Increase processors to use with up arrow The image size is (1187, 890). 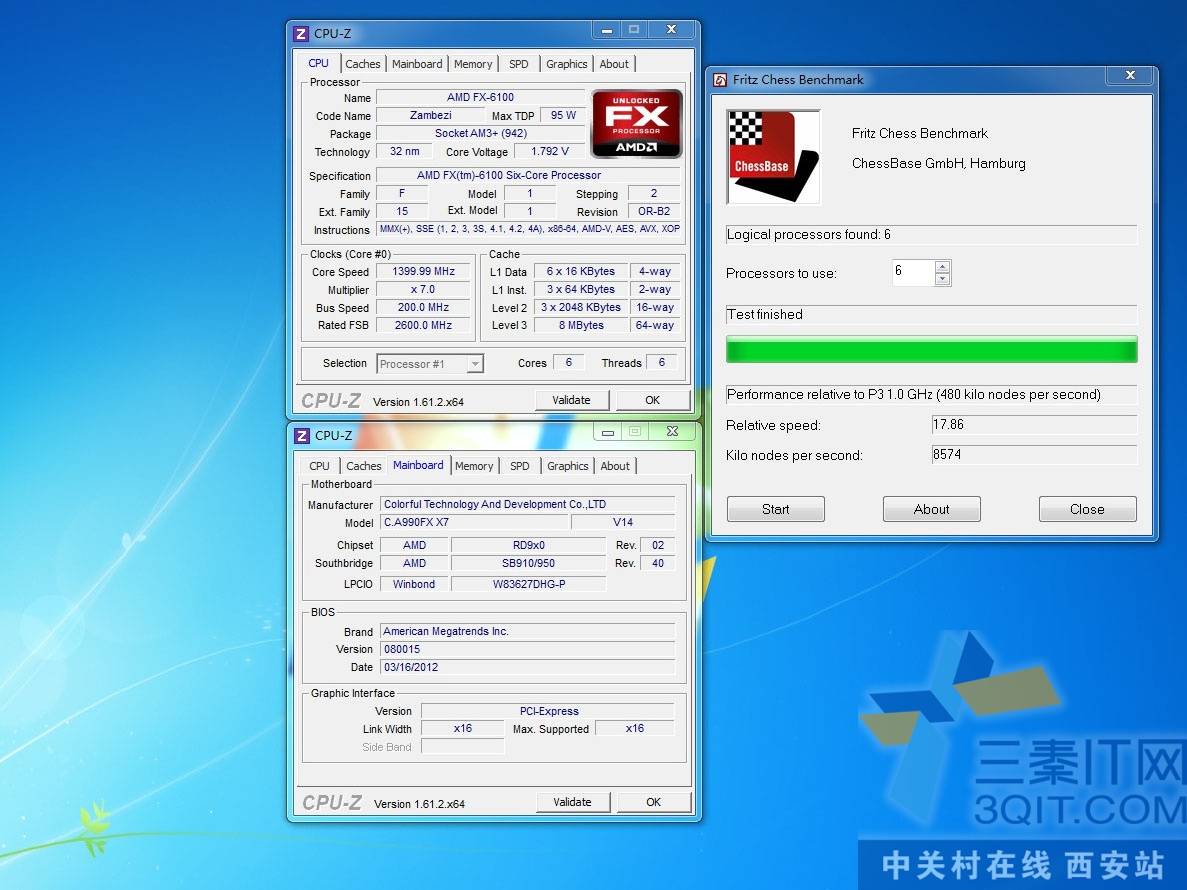[942, 266]
